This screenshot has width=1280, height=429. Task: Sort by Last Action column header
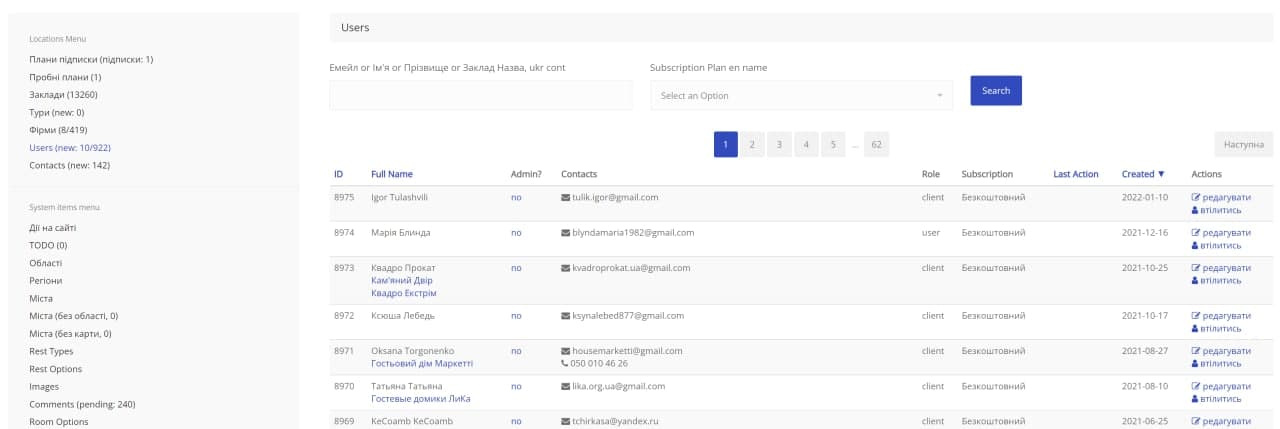click(1075, 174)
